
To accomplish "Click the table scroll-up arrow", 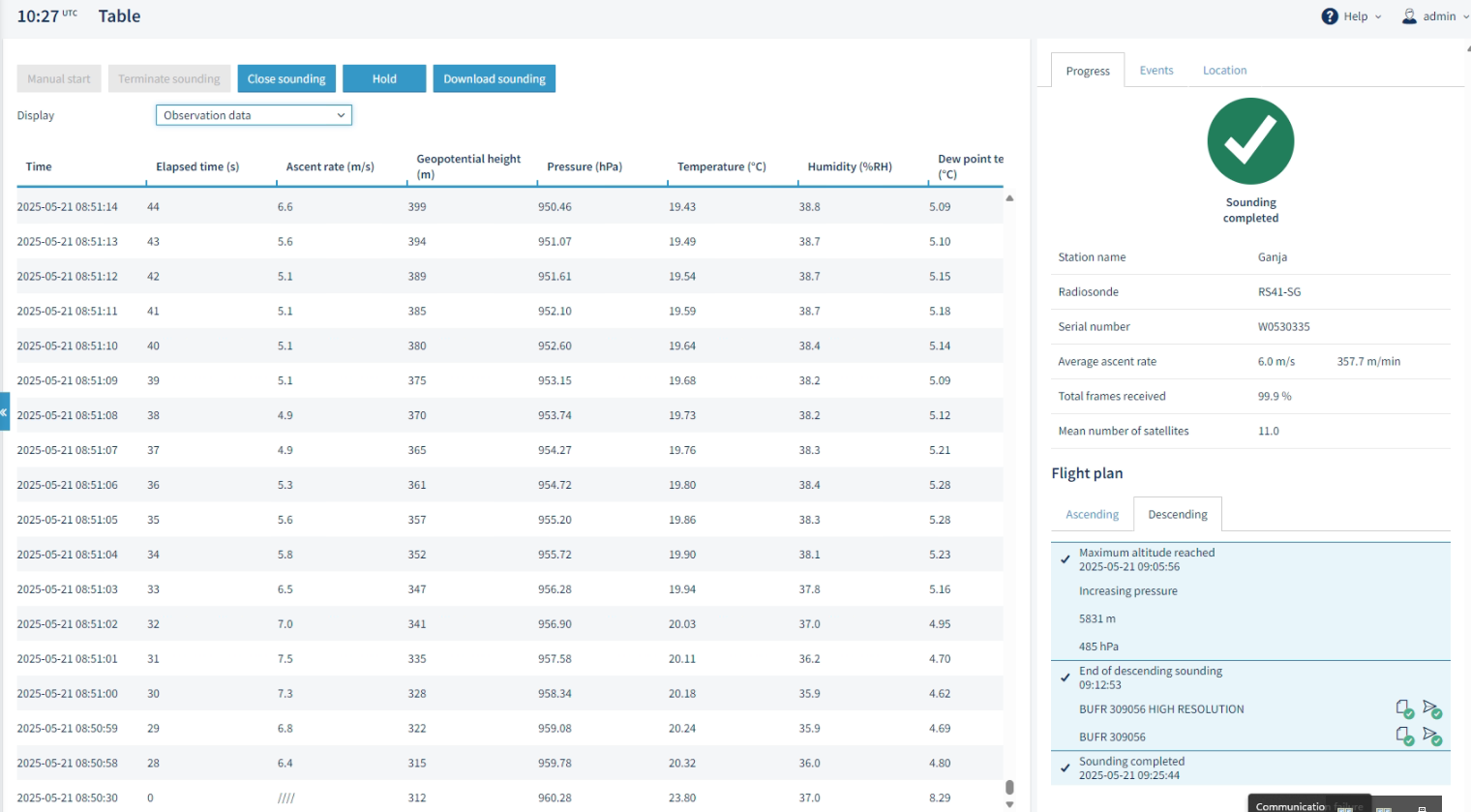I will click(x=1009, y=198).
